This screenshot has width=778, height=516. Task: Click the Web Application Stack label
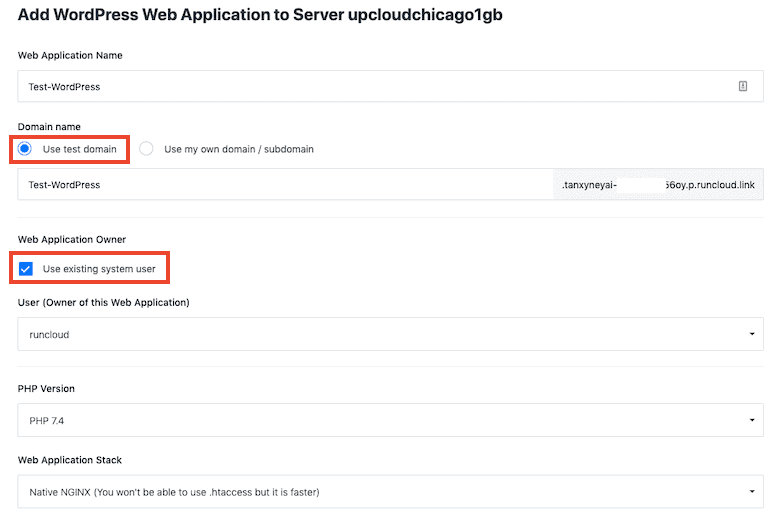[x=69, y=460]
